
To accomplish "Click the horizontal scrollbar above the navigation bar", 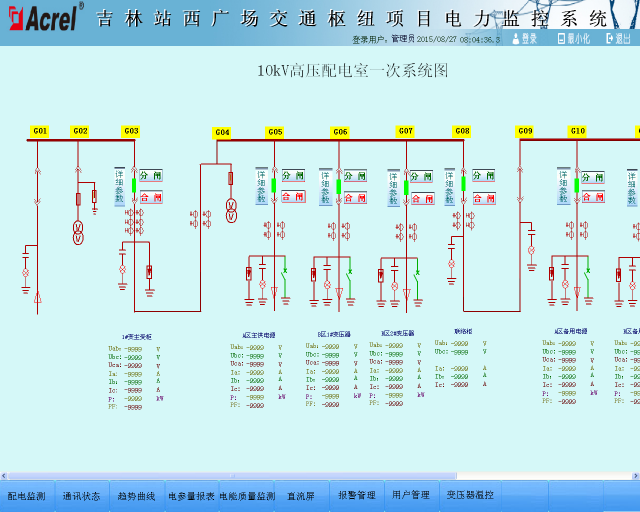I will [320, 475].
